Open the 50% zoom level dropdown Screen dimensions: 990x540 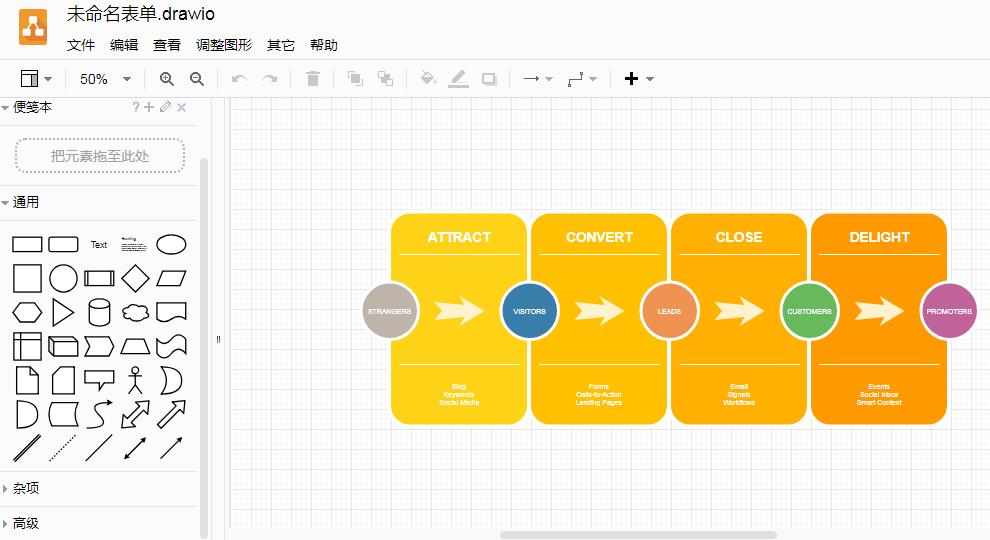(105, 79)
